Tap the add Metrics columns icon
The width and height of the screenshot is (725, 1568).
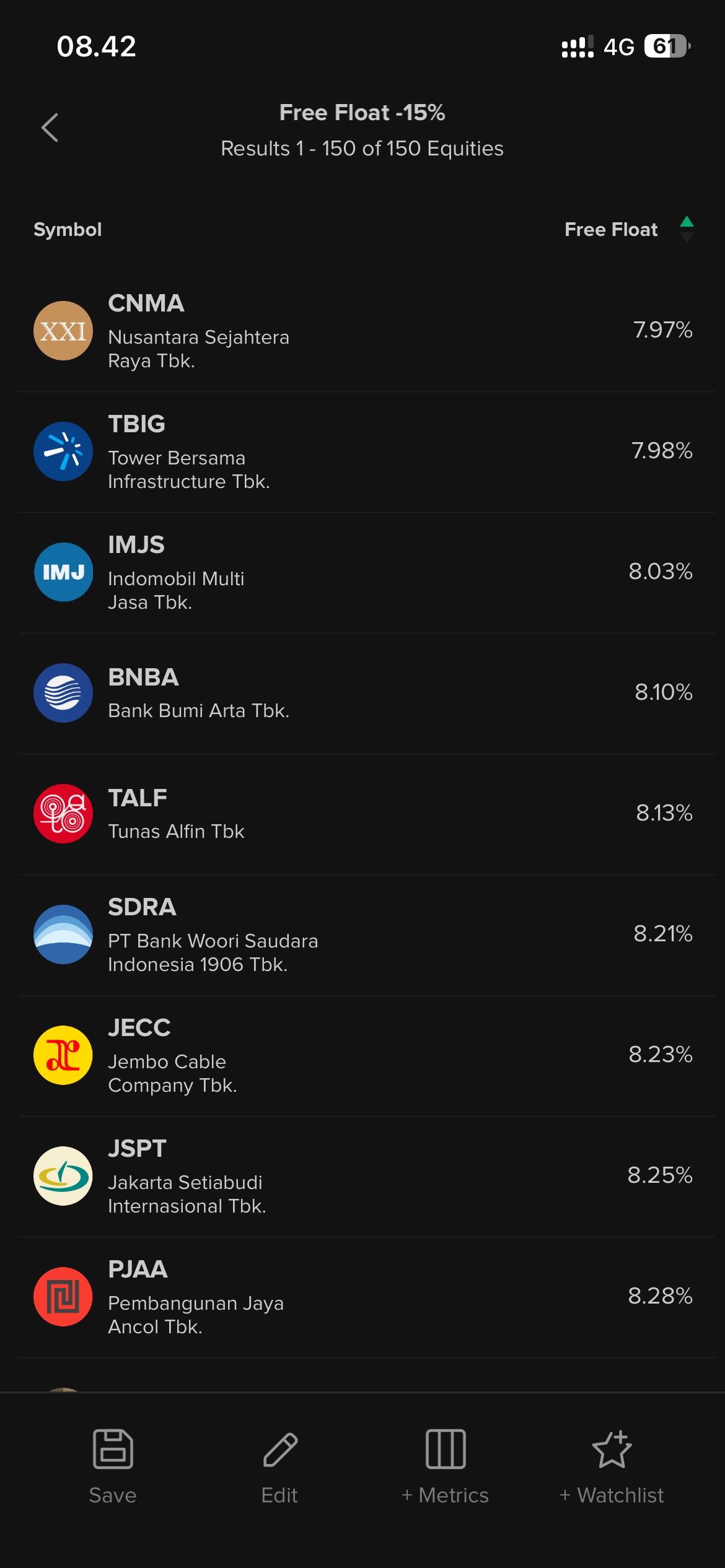(x=446, y=1448)
